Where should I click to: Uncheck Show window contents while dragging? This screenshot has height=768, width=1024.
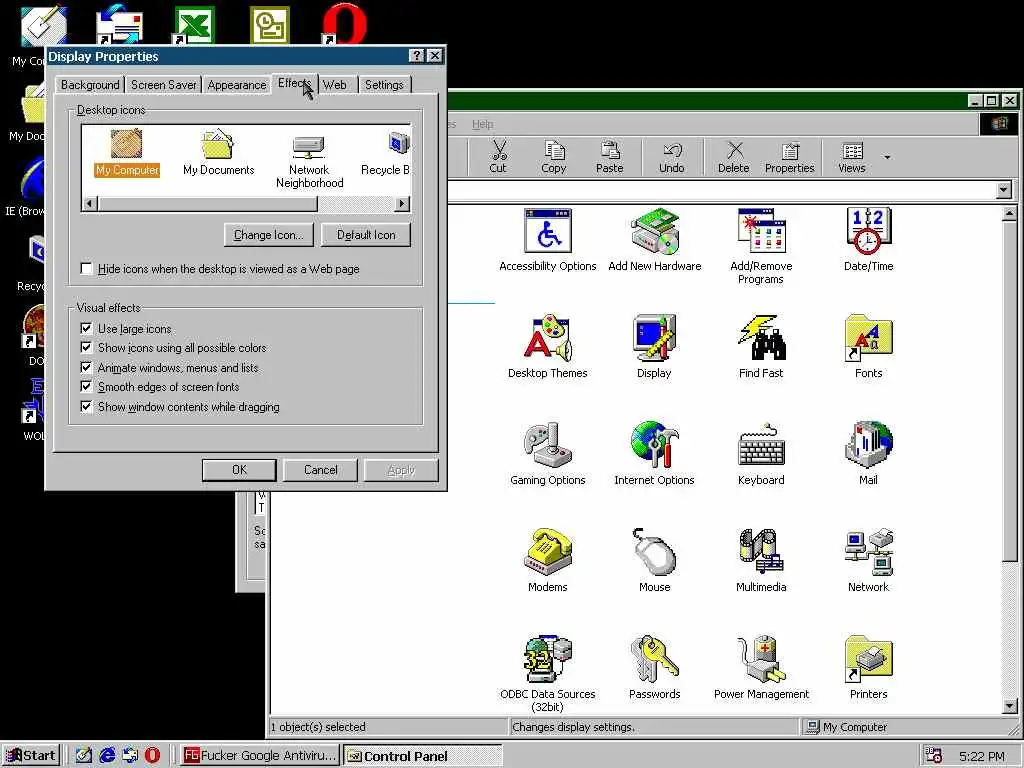click(86, 406)
